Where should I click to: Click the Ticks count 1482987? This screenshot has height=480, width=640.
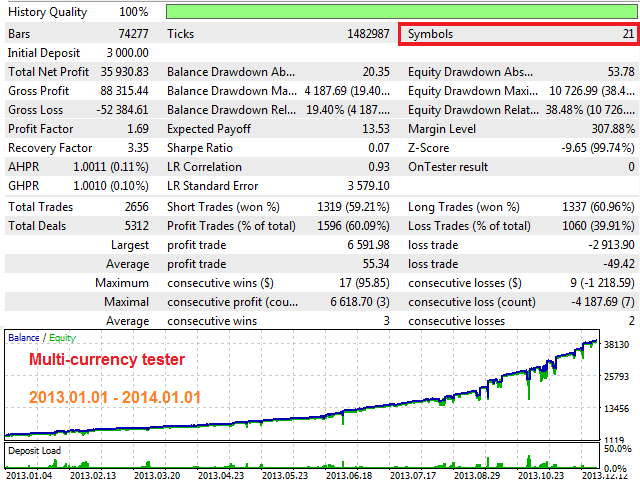tap(362, 34)
